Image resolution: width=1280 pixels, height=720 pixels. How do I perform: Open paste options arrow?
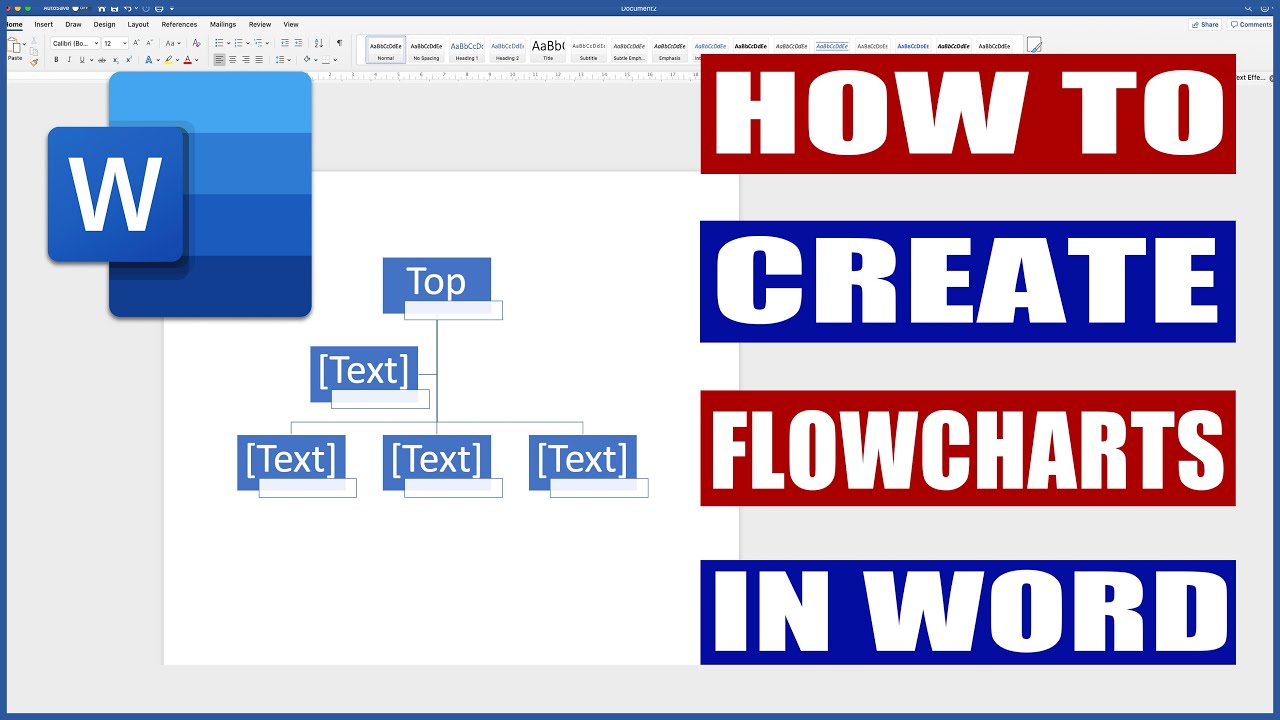click(x=24, y=44)
